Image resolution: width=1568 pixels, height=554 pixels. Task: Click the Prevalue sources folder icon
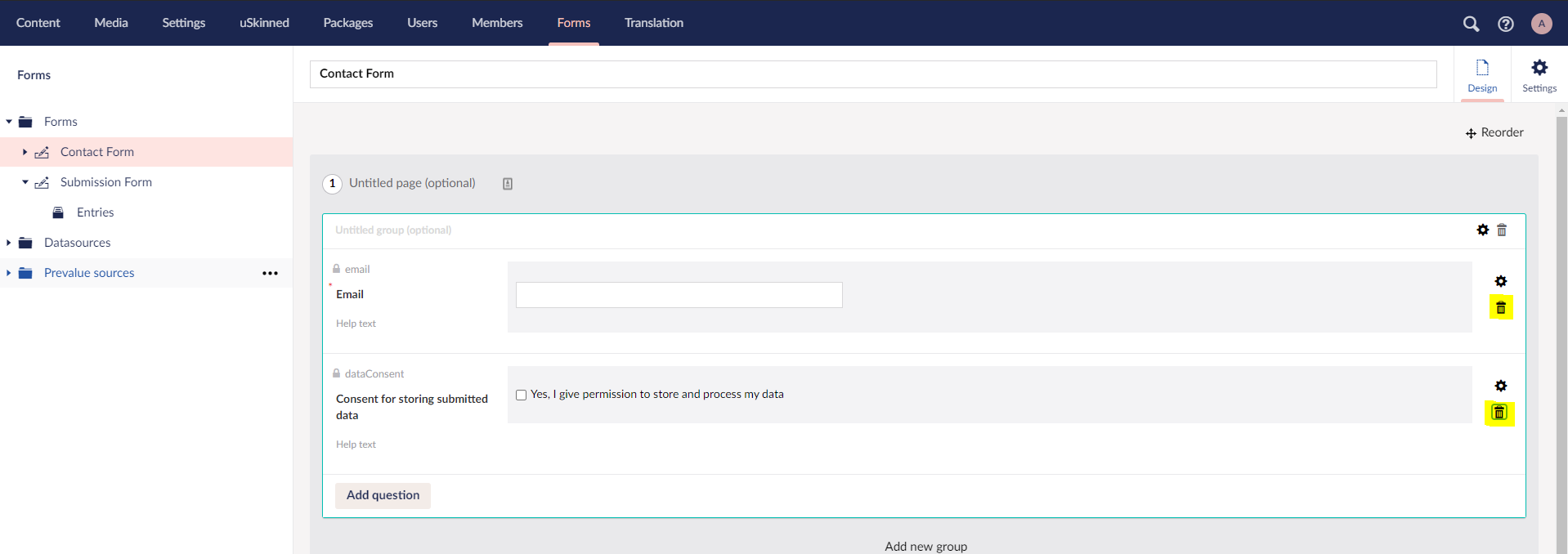(x=26, y=273)
